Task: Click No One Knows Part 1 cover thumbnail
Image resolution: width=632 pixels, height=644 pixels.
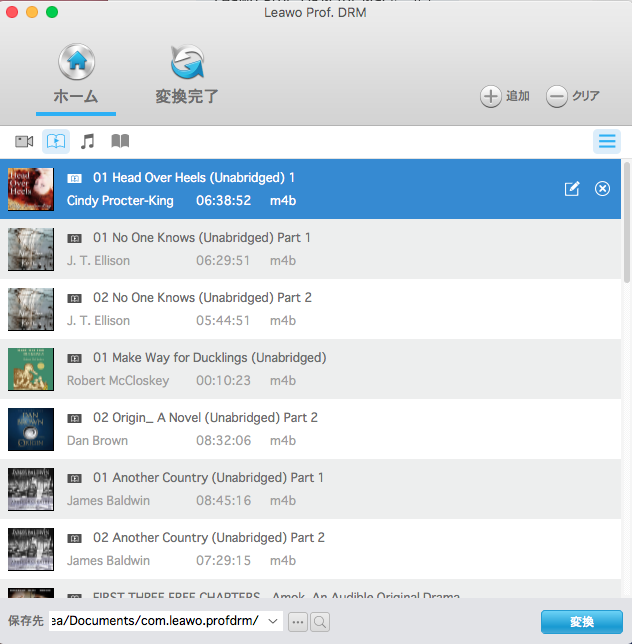Action: point(31,249)
